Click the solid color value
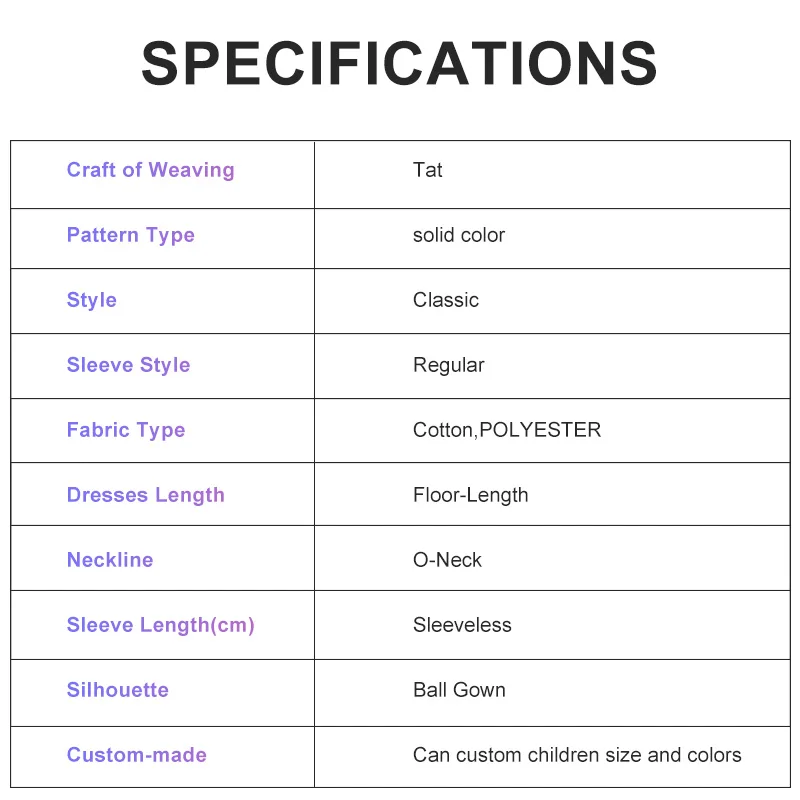 [459, 235]
